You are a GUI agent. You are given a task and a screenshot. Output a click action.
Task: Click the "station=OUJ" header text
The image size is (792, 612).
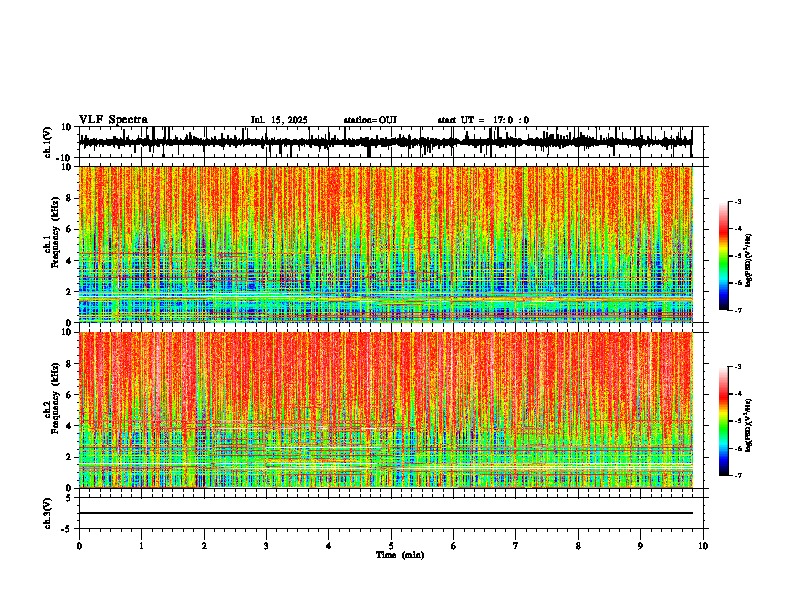[x=370, y=120]
